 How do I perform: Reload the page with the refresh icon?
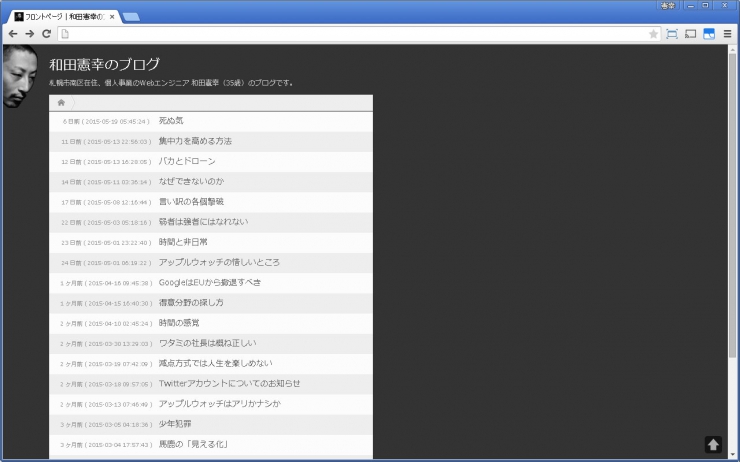(46, 34)
